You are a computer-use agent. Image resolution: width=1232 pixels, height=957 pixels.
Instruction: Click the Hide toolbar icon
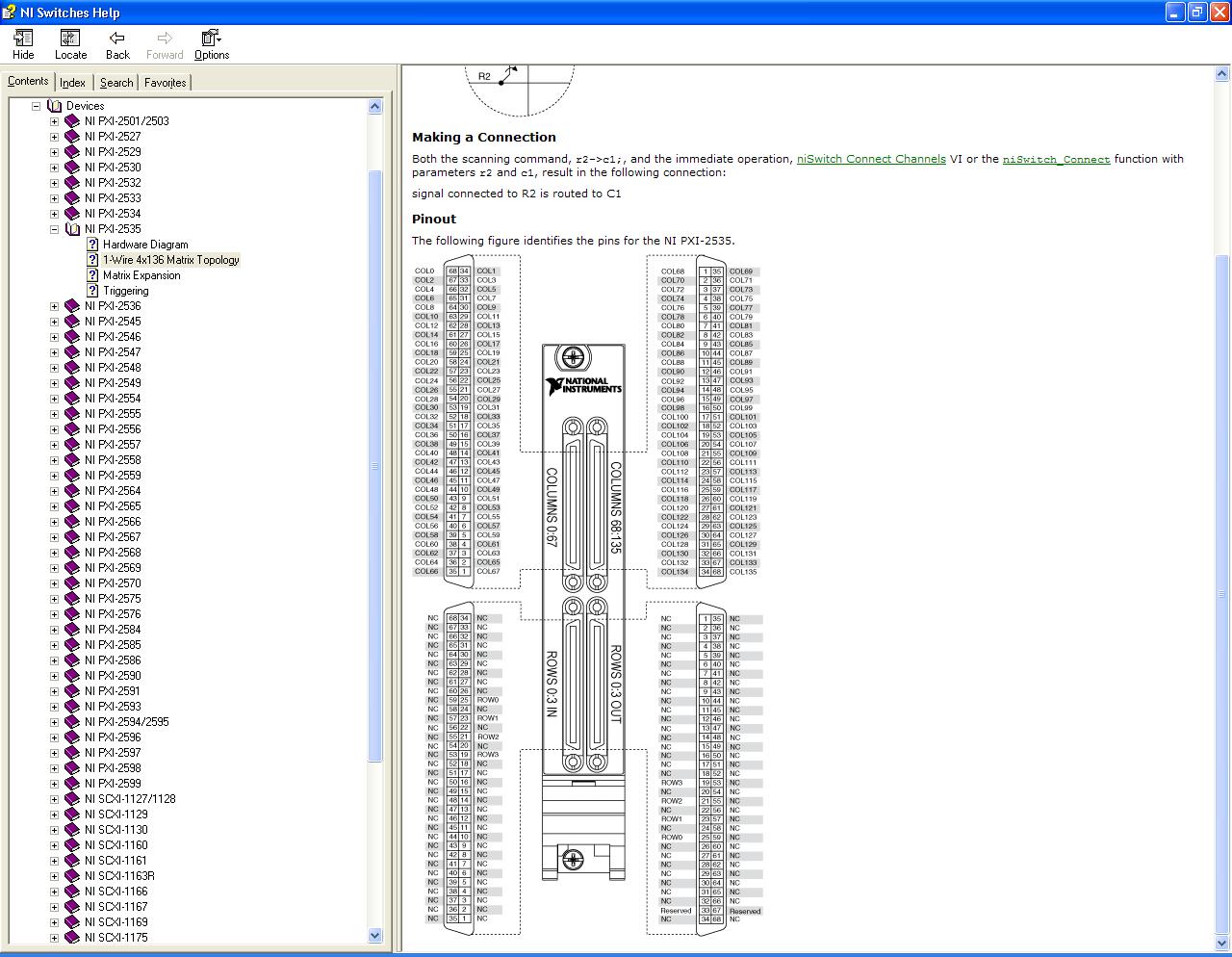[x=23, y=39]
